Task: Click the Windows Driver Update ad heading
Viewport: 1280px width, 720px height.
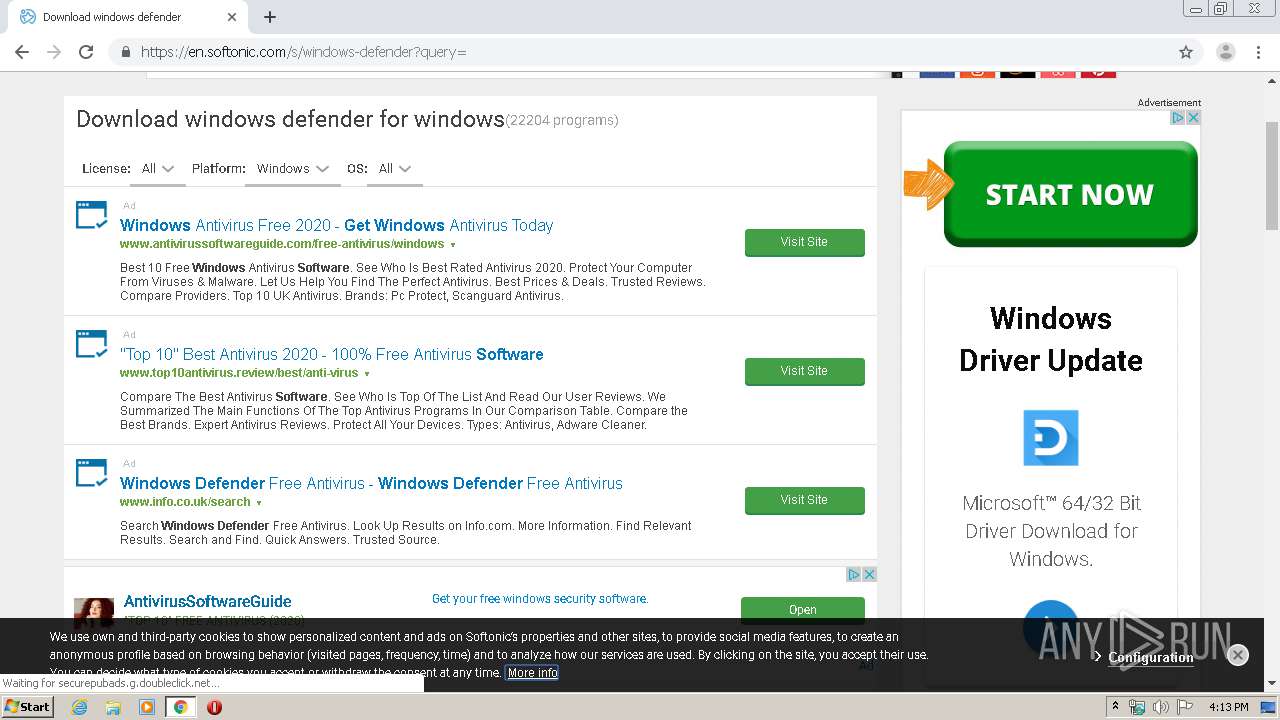Action: click(x=1051, y=339)
